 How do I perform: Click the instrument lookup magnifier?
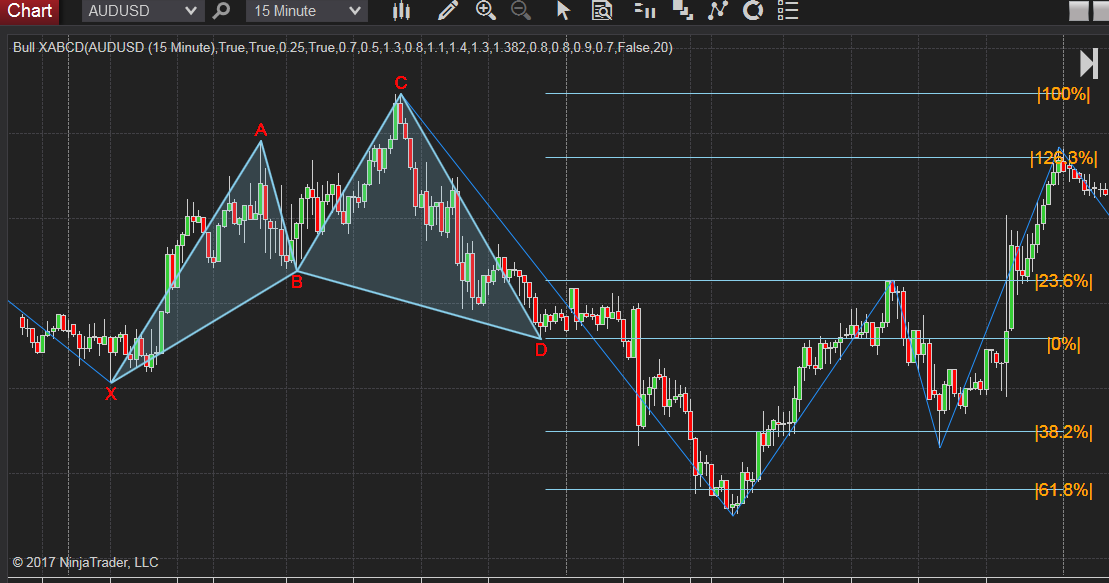point(222,11)
